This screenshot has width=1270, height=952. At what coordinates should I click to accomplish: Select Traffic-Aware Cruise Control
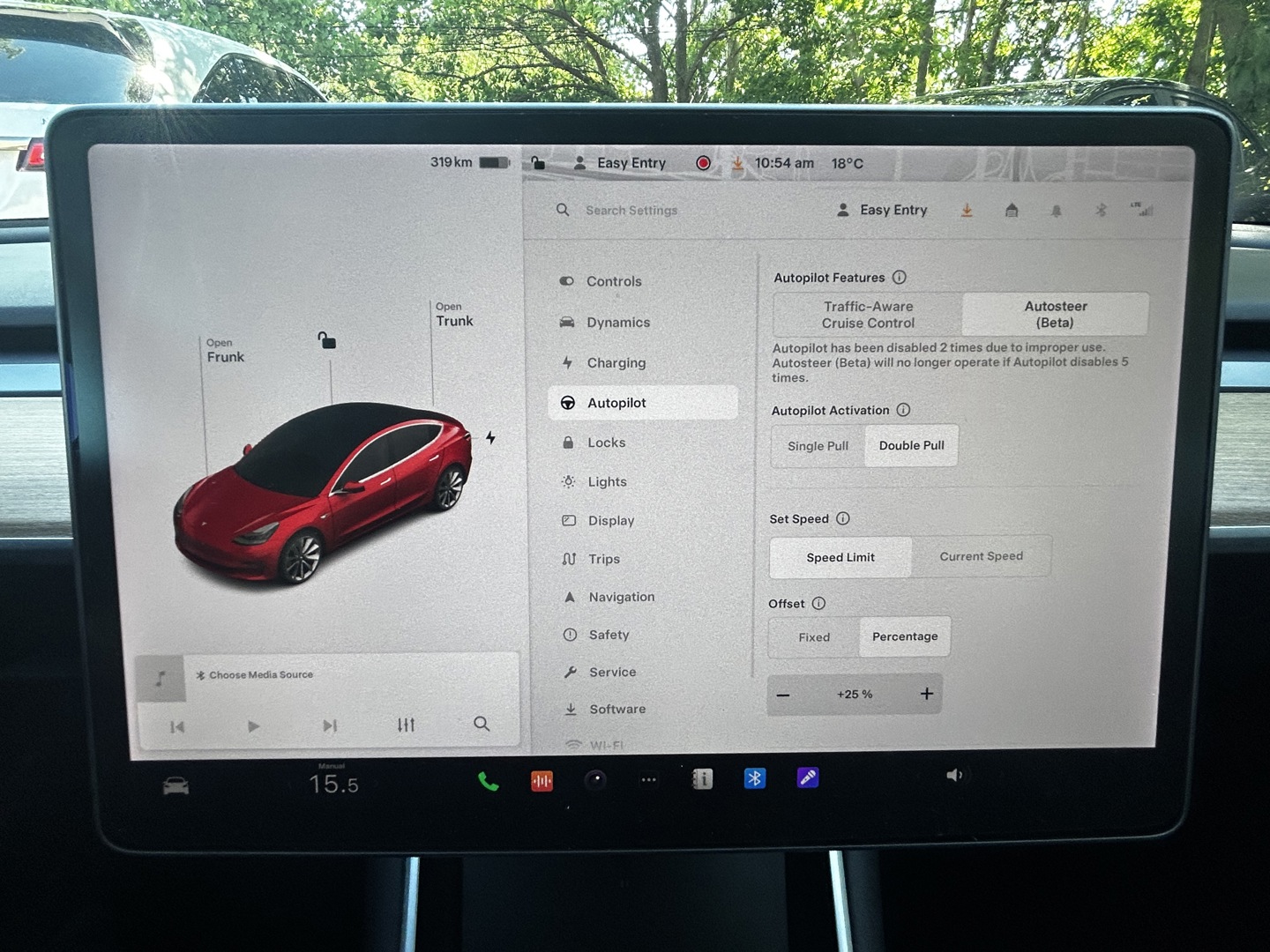pos(868,315)
